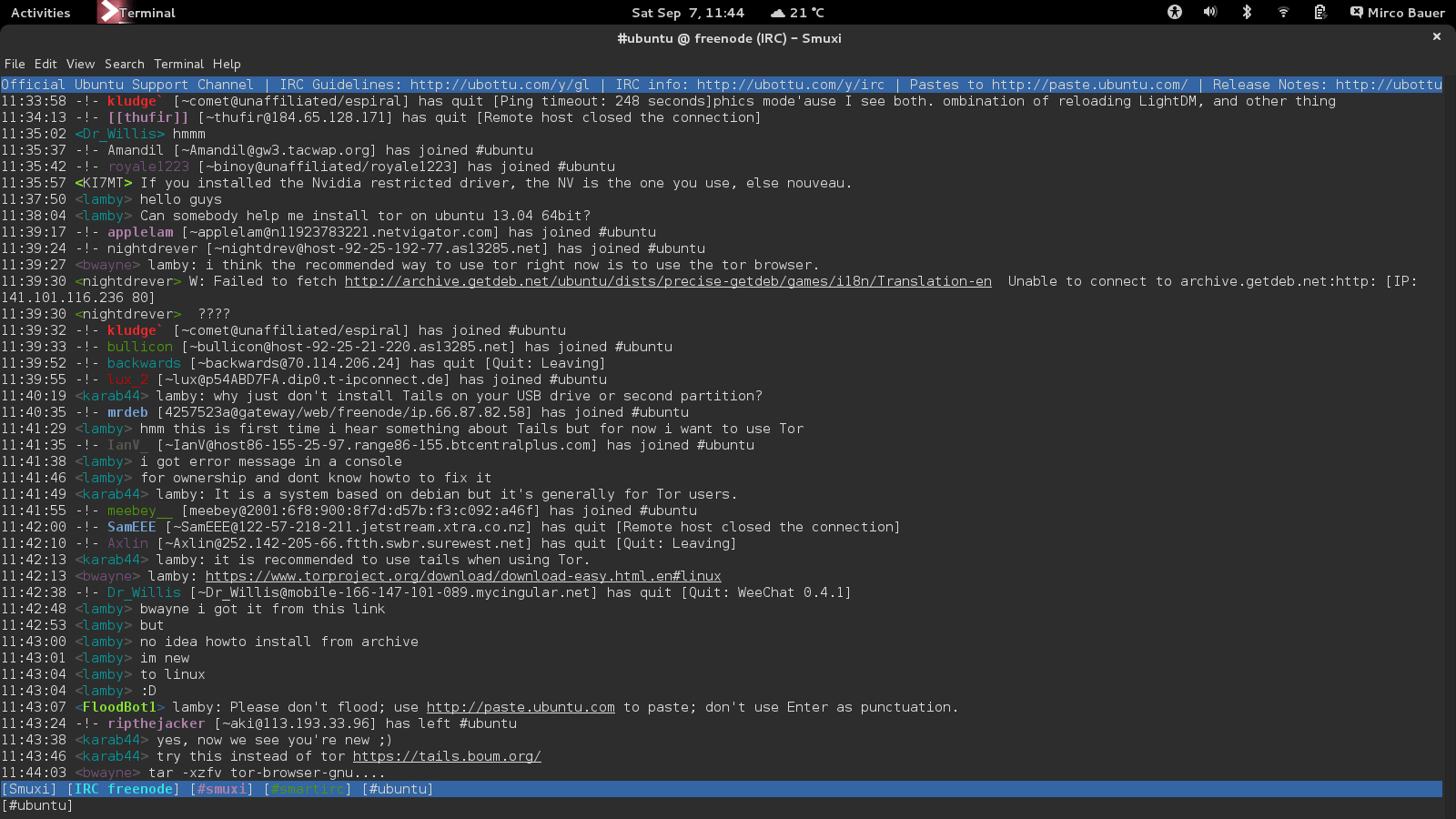
Task: Open the Search menu
Action: coord(125,64)
